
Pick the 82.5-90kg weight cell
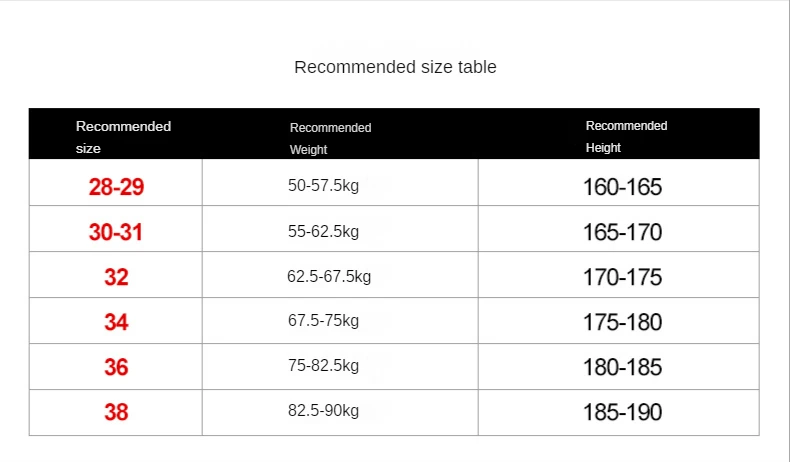coord(322,411)
